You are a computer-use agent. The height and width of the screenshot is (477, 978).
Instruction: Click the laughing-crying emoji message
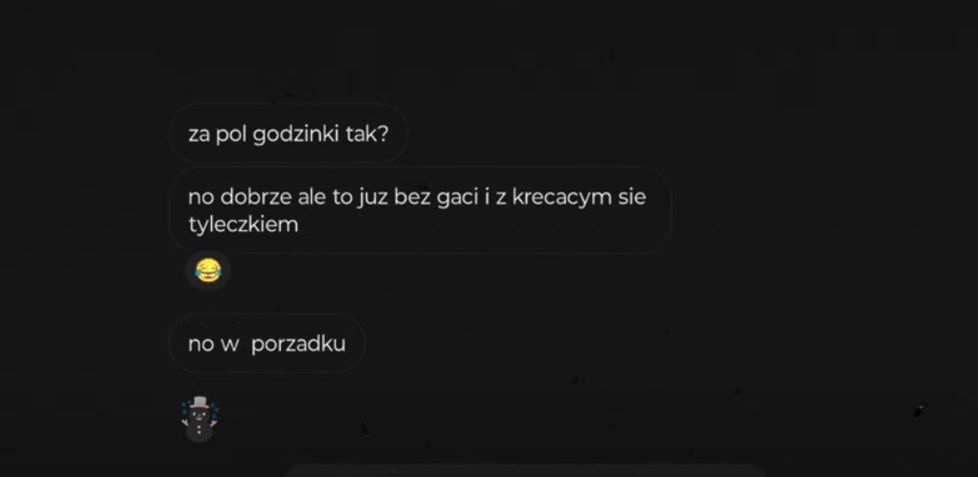point(208,271)
